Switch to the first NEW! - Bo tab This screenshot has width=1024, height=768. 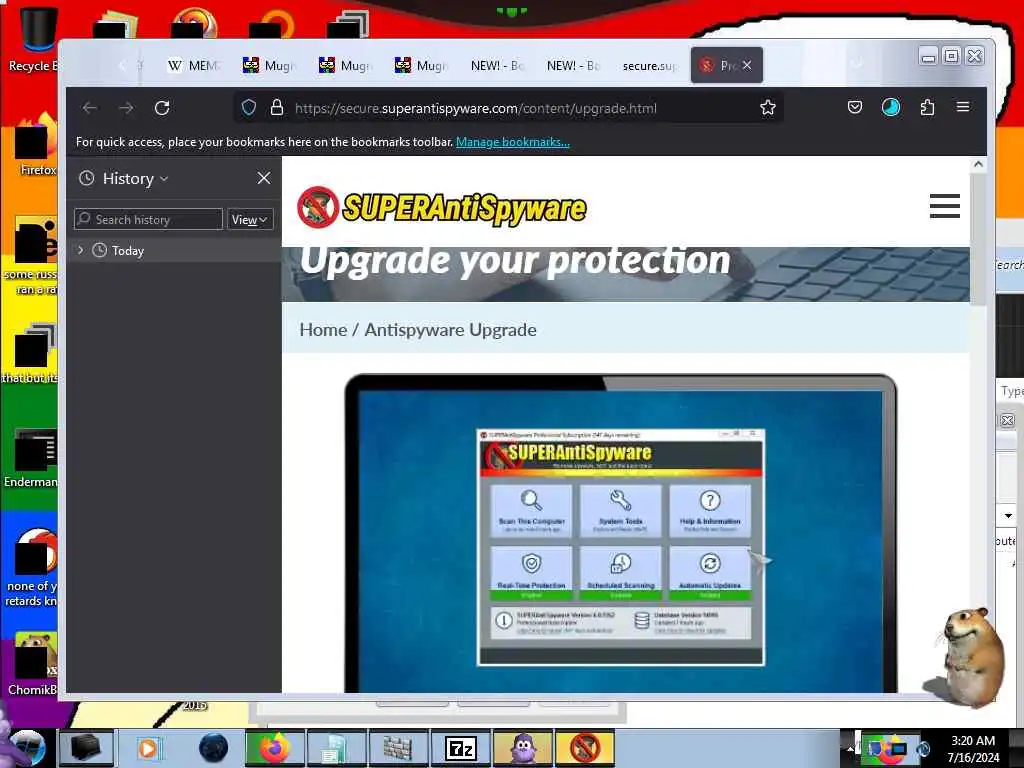coord(497,65)
